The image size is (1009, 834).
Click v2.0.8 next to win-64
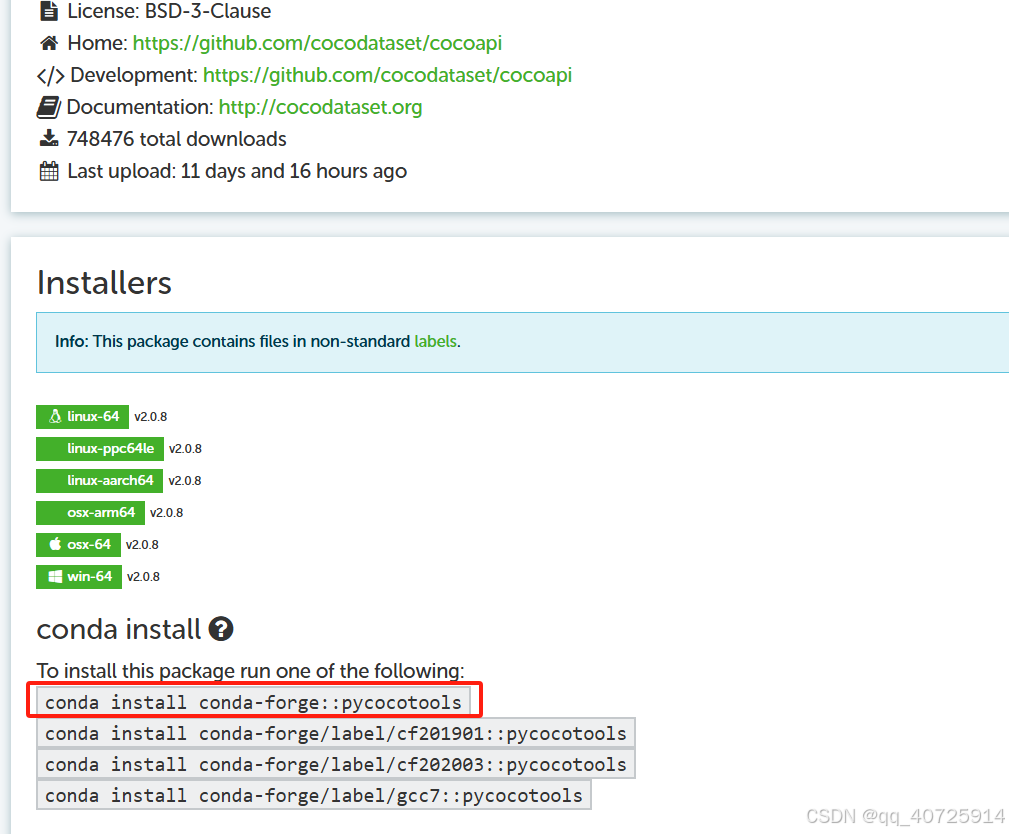tap(143, 577)
